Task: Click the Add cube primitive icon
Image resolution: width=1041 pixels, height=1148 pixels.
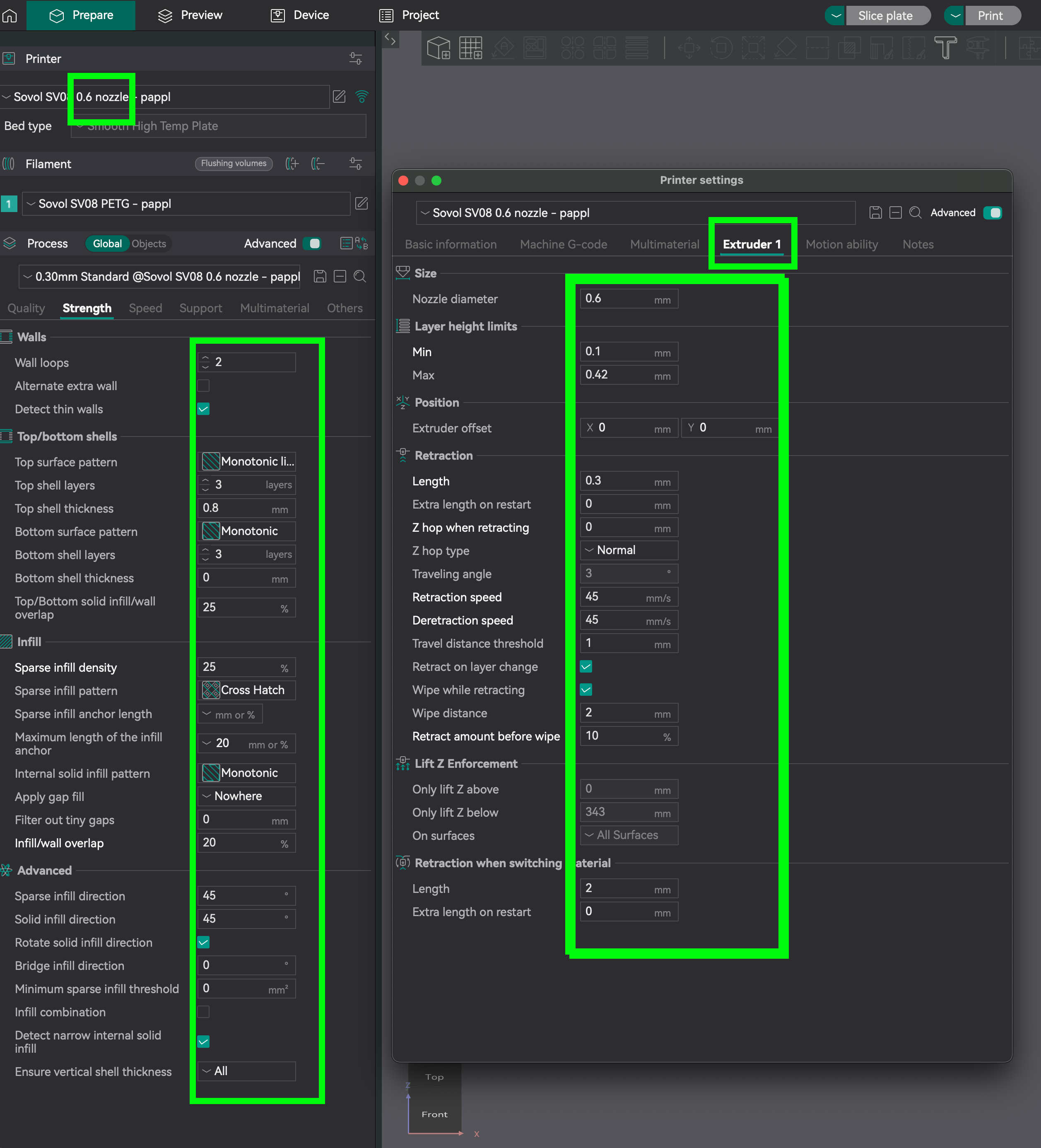Action: (x=439, y=48)
